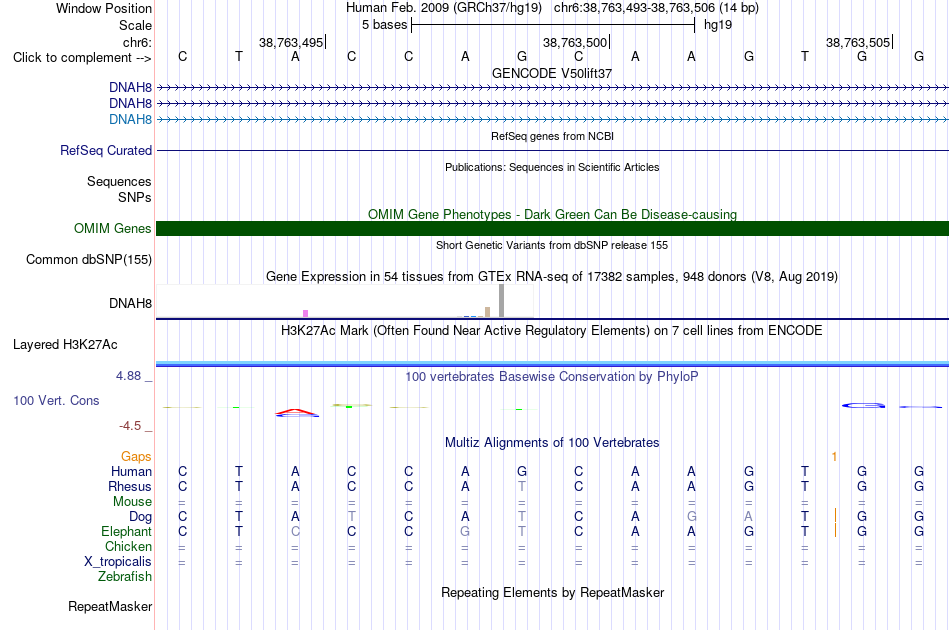Click the "Click to complement -->" label
Viewport: 950px width, 630px height.
pyautogui.click(x=82, y=58)
